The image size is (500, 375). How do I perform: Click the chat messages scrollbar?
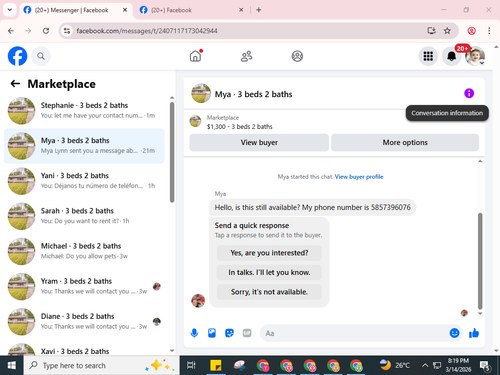tap(480, 261)
